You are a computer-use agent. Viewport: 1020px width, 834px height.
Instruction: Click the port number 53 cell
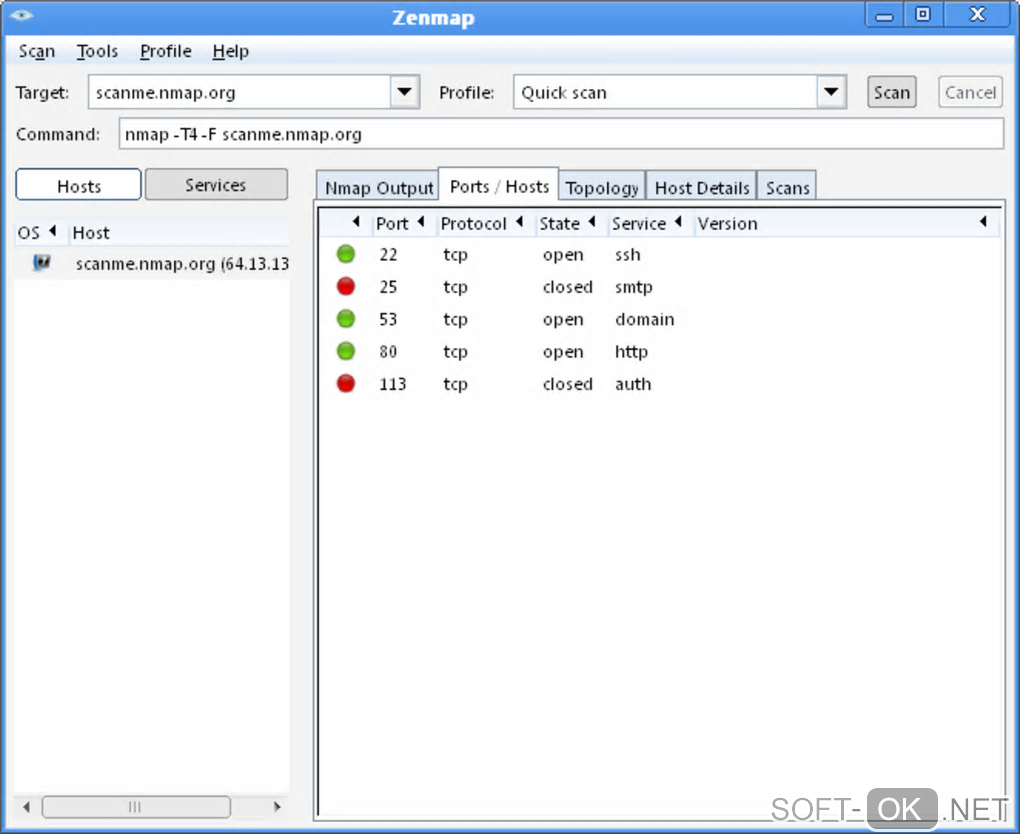coord(388,319)
